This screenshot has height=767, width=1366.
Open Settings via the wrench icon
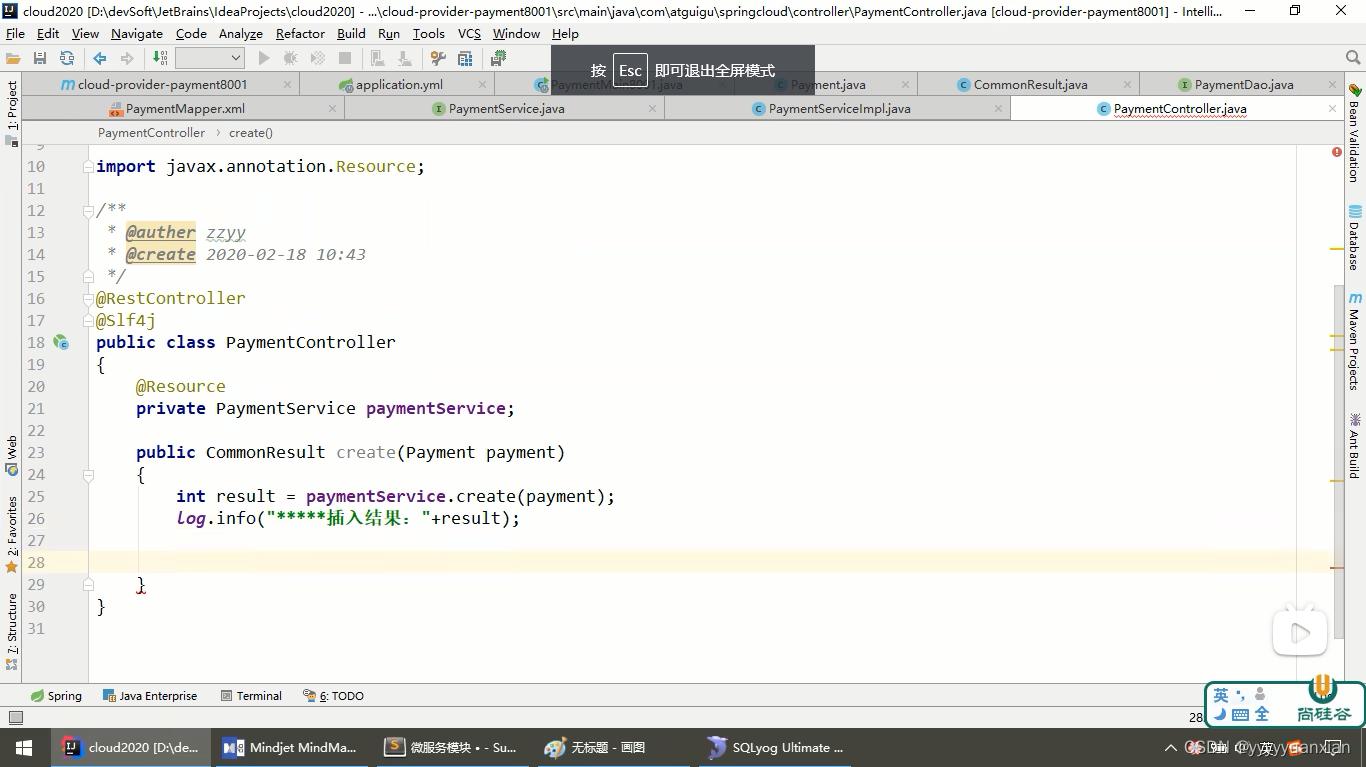pyautogui.click(x=438, y=58)
